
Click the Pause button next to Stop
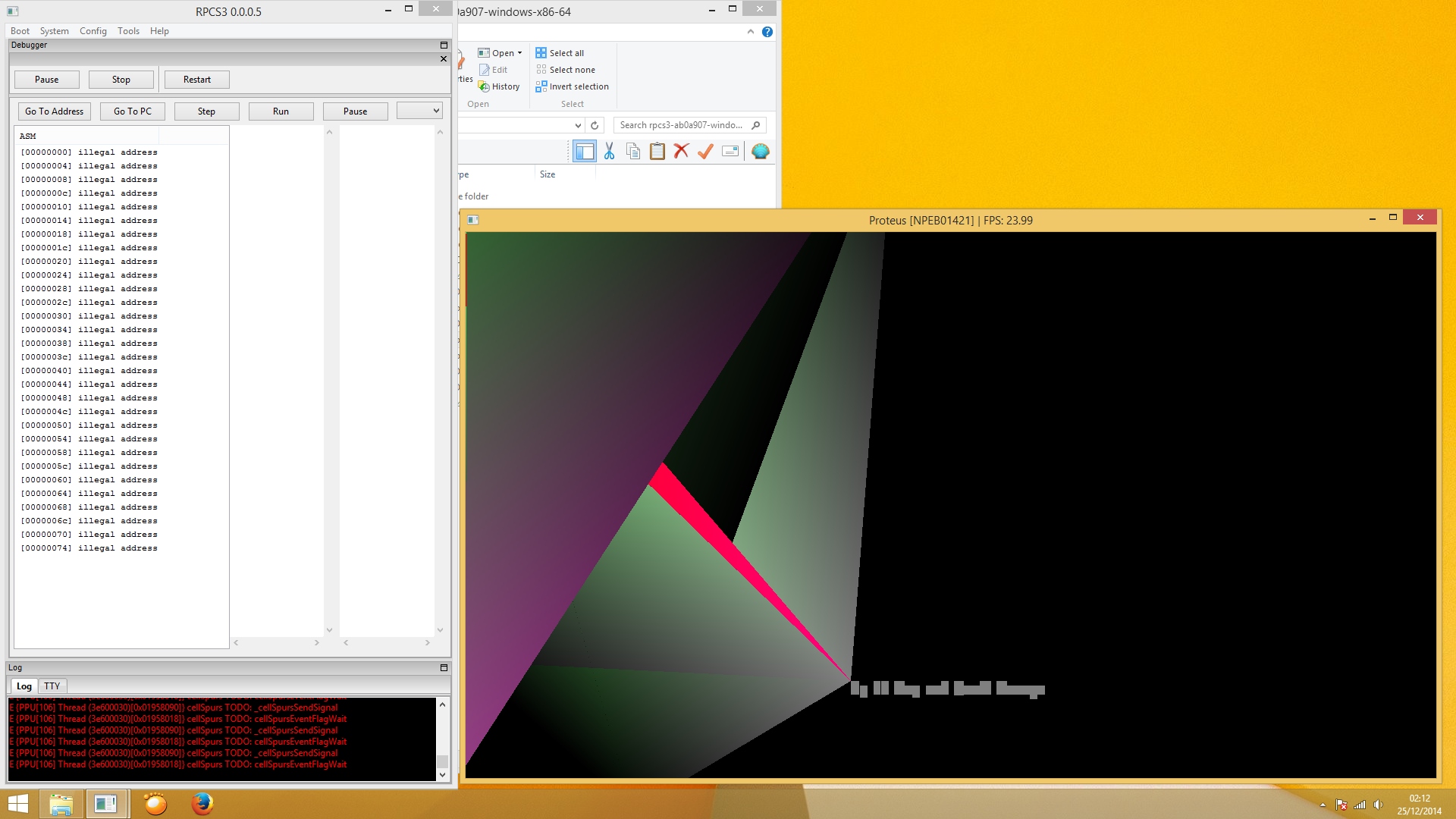[46, 80]
